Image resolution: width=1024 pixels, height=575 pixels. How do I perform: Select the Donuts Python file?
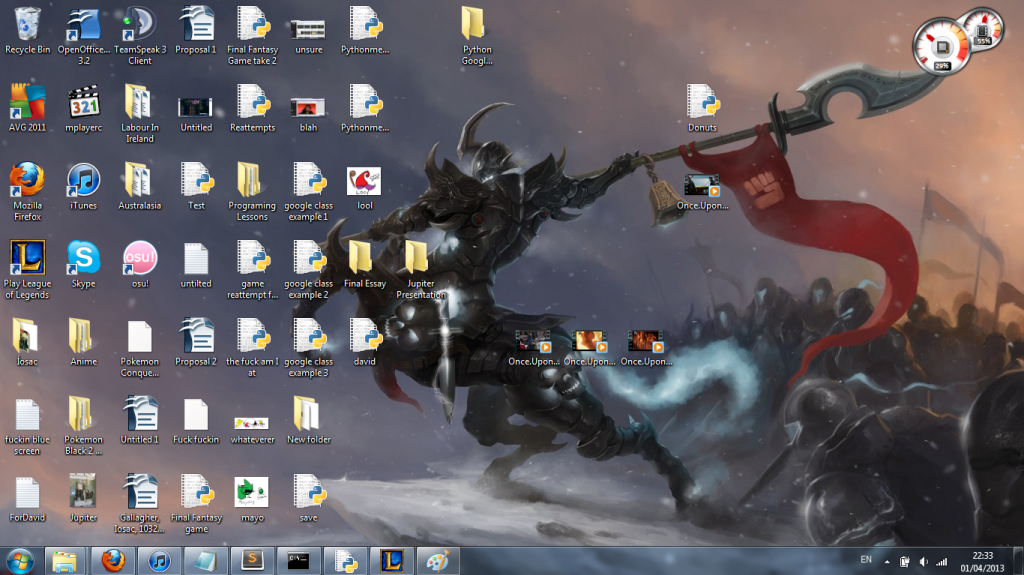[x=703, y=102]
